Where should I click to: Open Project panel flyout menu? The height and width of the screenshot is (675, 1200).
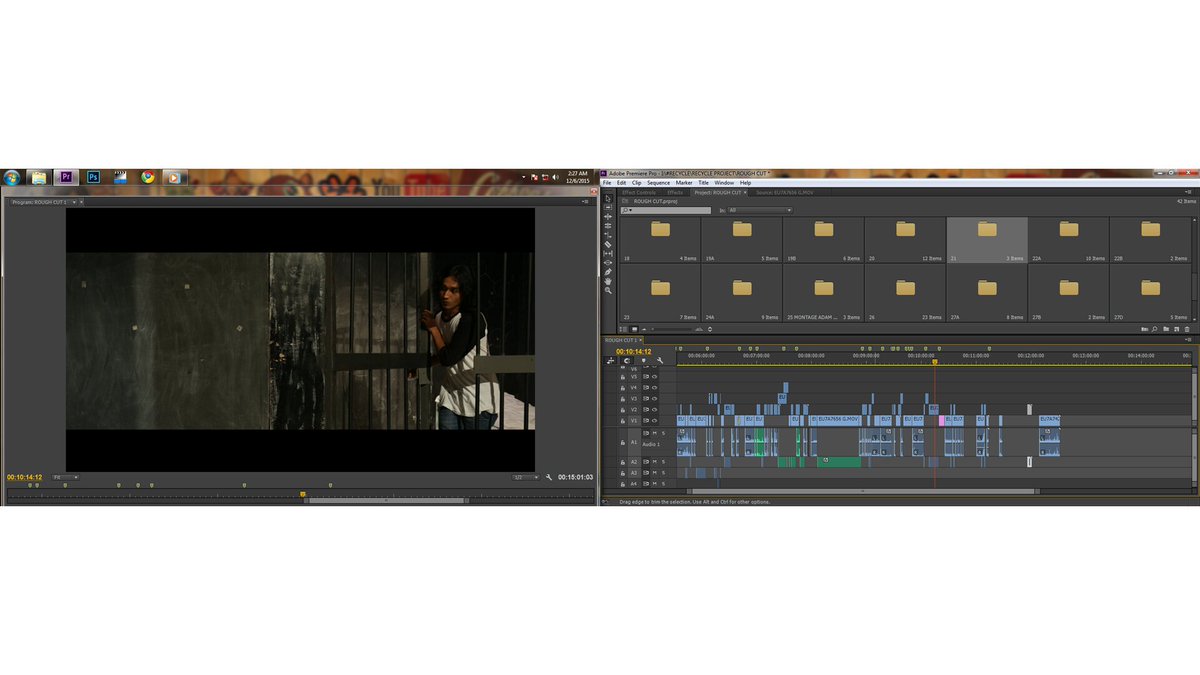1188,192
